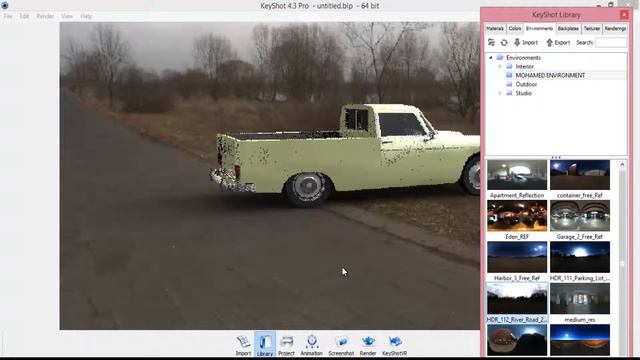
Task: Take a Screenshot using the toolbar icon
Action: (341, 344)
